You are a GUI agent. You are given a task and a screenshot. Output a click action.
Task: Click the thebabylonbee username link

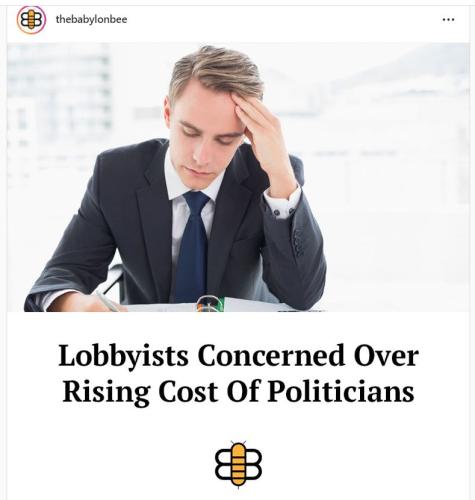91,19
